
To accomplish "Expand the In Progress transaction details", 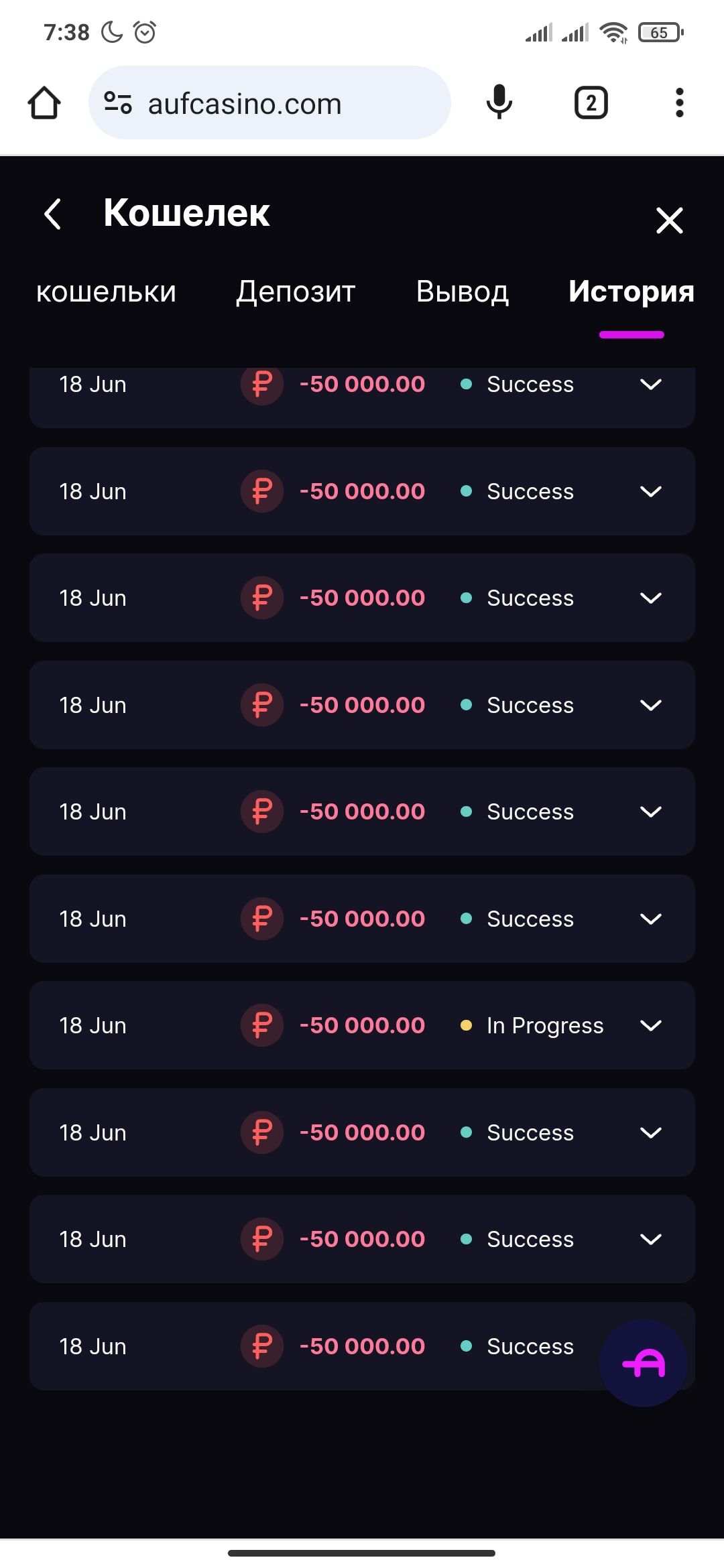I will (651, 1025).
